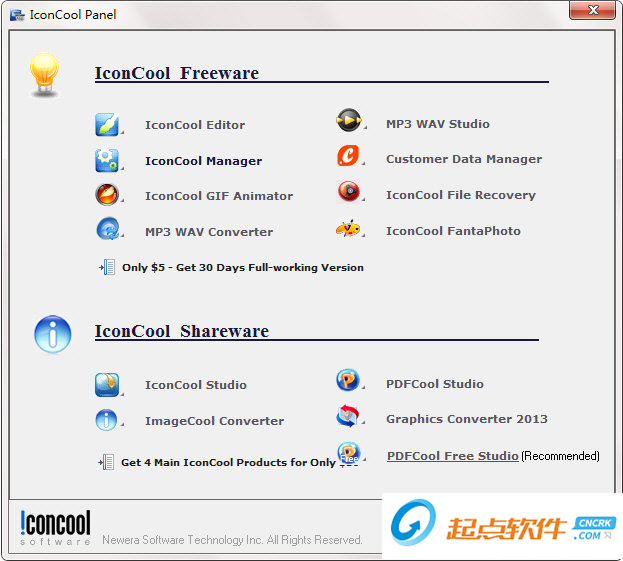Screen dimensions: 623x561
Task: Click the document icon beside Get 4 Main Products
Action: tap(106, 462)
